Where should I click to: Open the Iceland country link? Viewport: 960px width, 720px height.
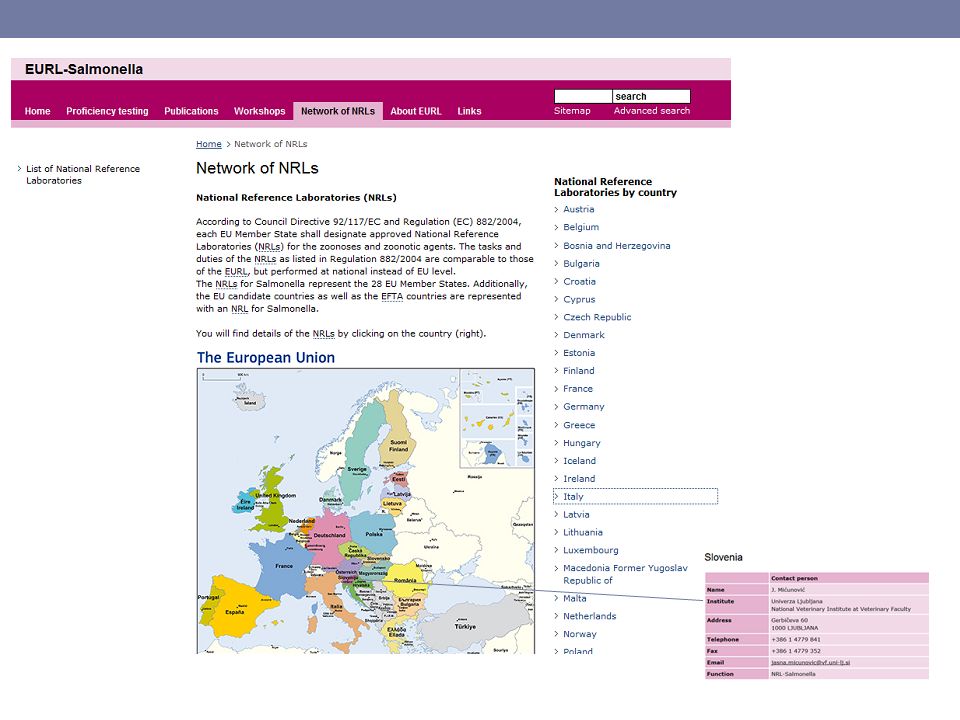point(579,460)
